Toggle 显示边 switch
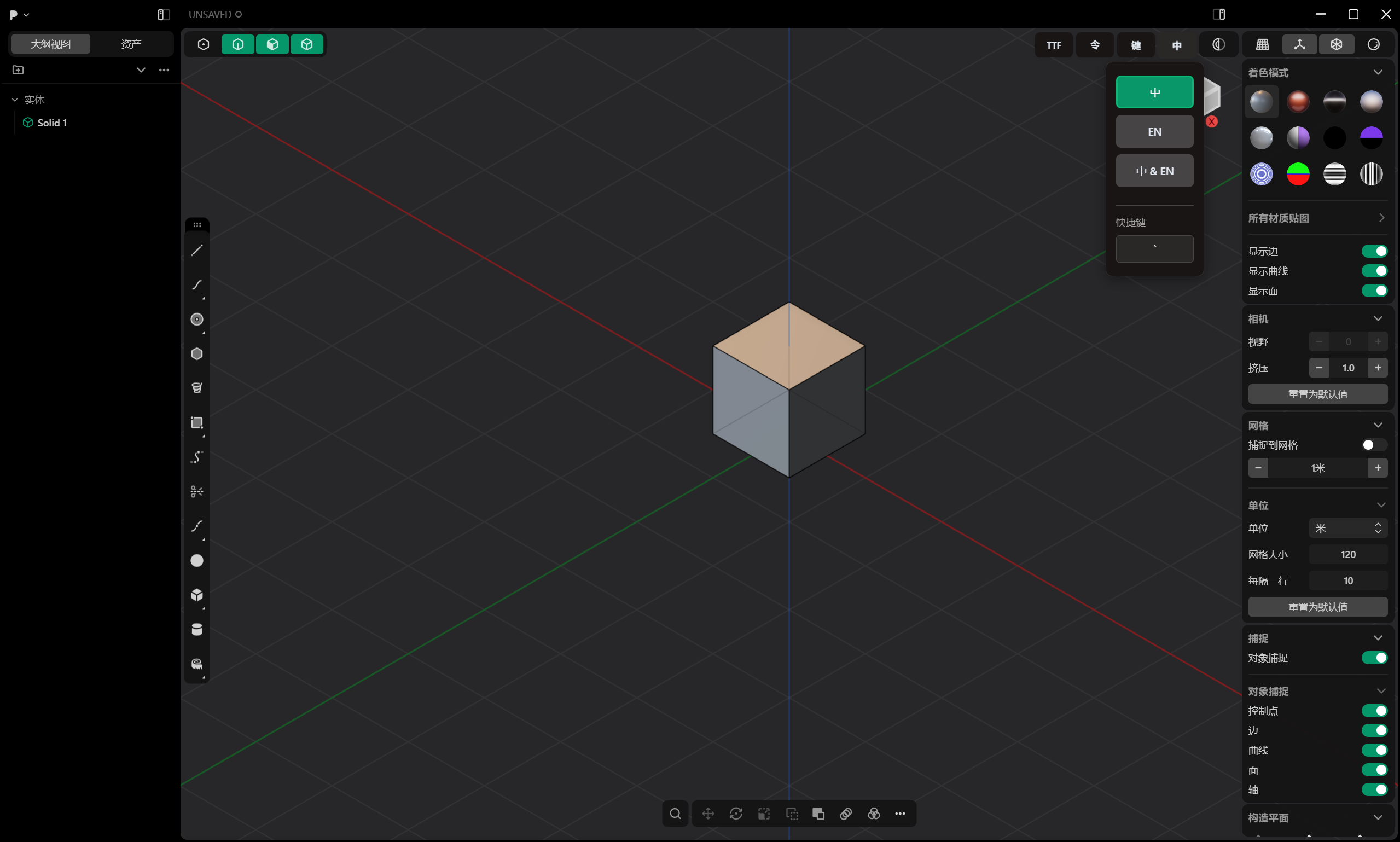The image size is (1400, 842). click(1374, 251)
